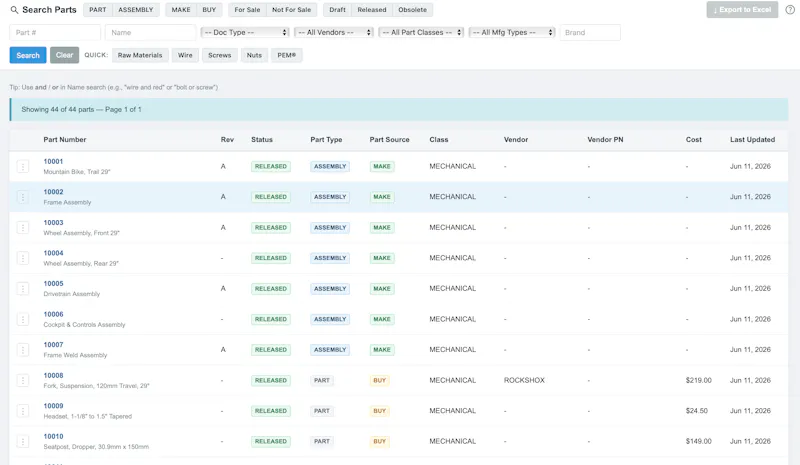Click the Vendor column header

coord(516,139)
